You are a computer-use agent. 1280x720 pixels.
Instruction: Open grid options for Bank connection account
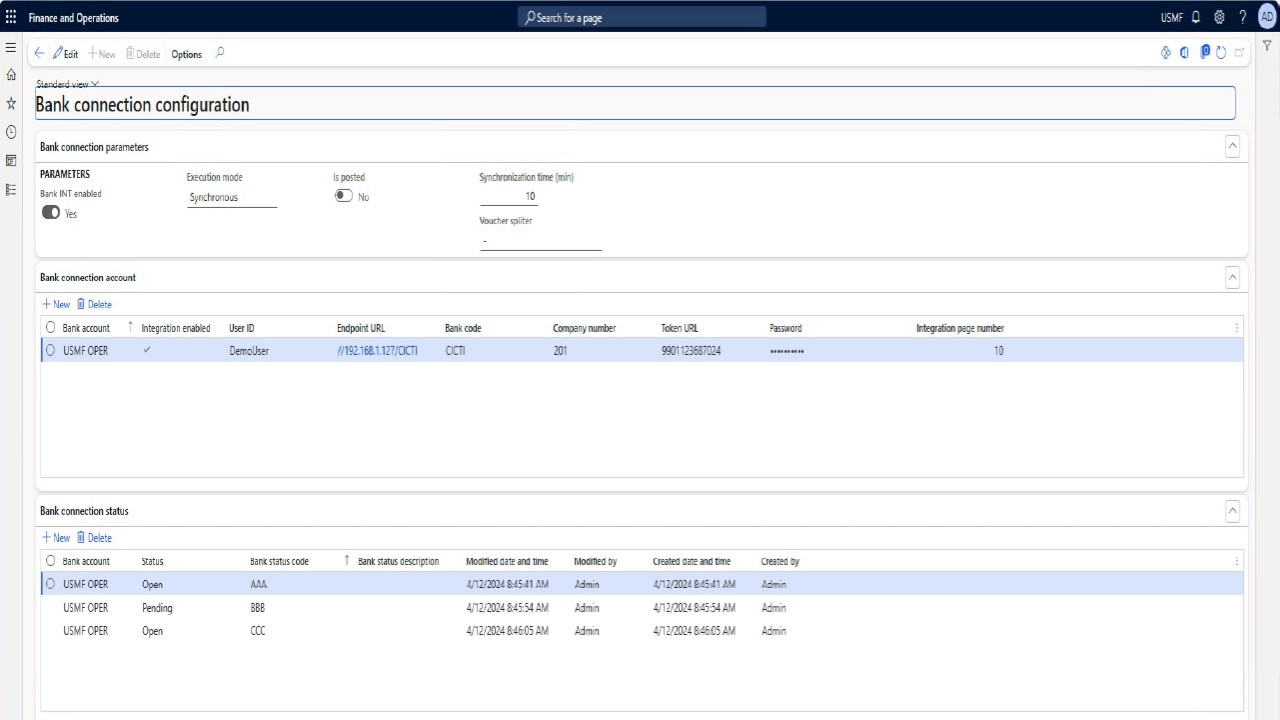1237,328
